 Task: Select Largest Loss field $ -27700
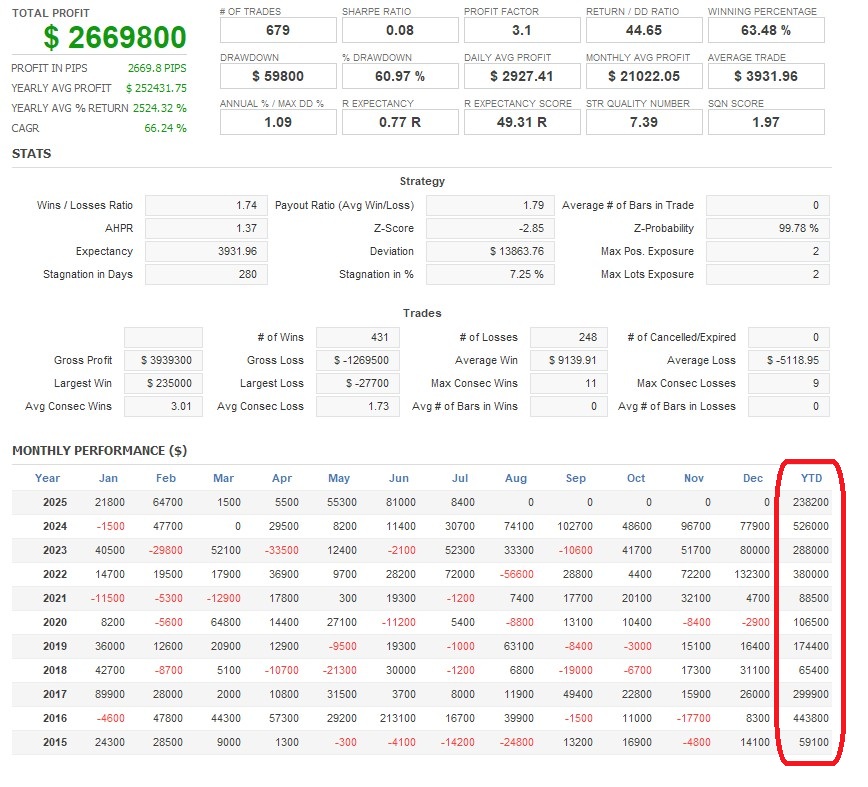click(358, 384)
